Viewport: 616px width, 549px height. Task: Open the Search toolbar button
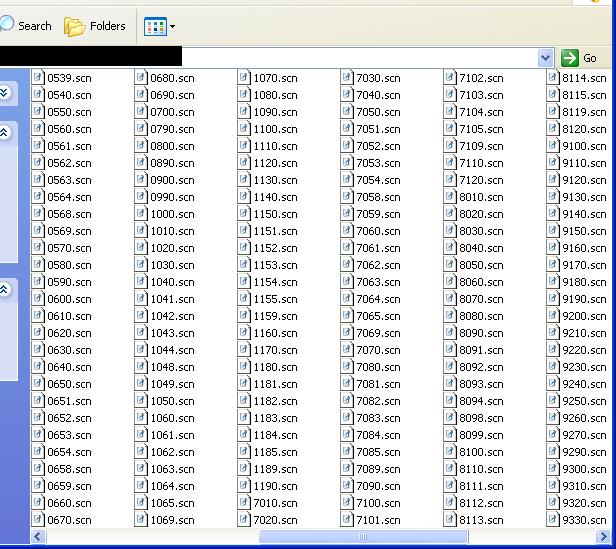[x=26, y=26]
